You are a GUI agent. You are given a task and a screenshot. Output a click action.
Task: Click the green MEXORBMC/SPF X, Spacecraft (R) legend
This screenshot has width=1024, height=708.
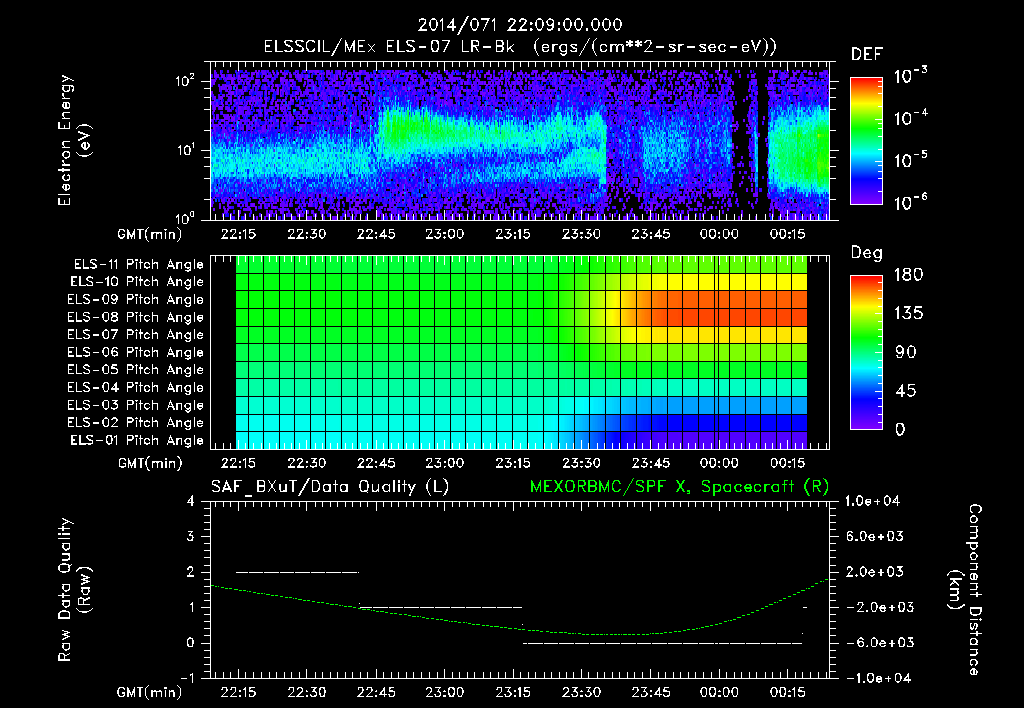(679, 487)
